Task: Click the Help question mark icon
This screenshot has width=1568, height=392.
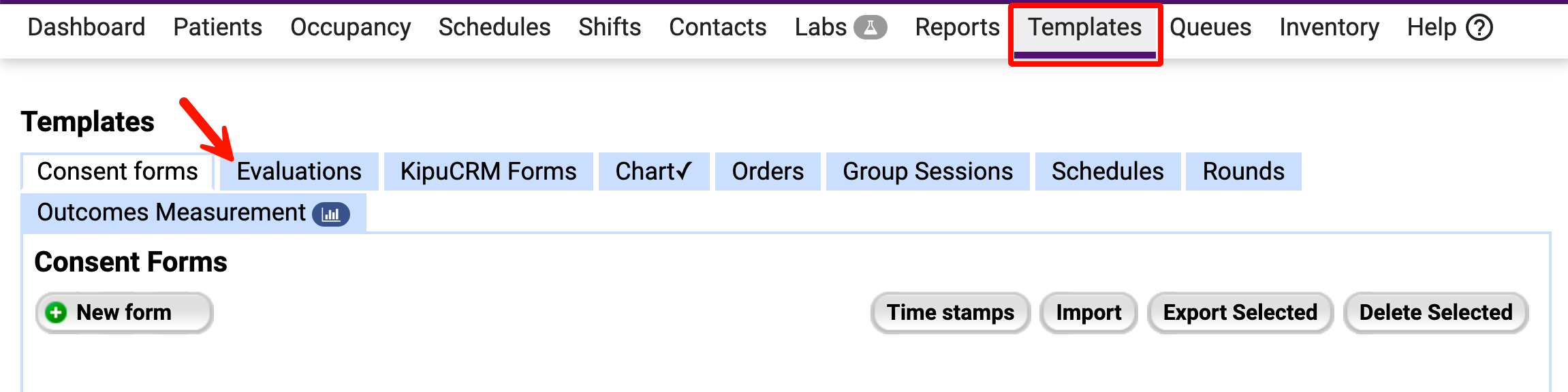Action: (x=1479, y=28)
